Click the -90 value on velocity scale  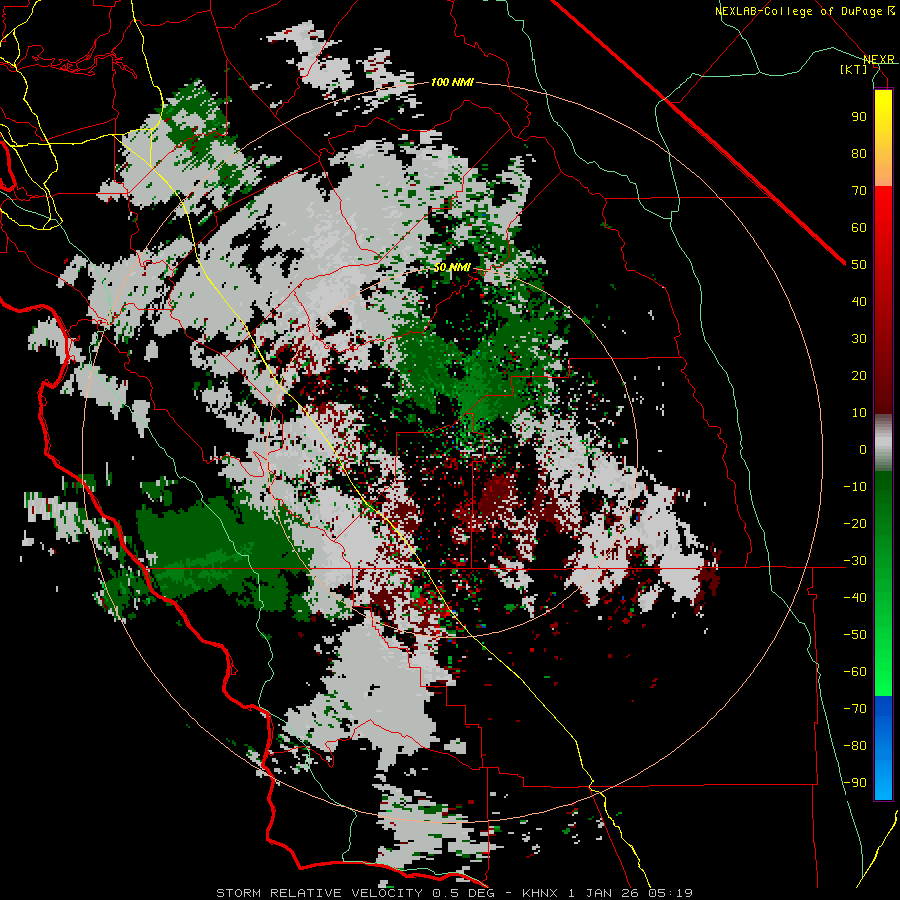855,783
